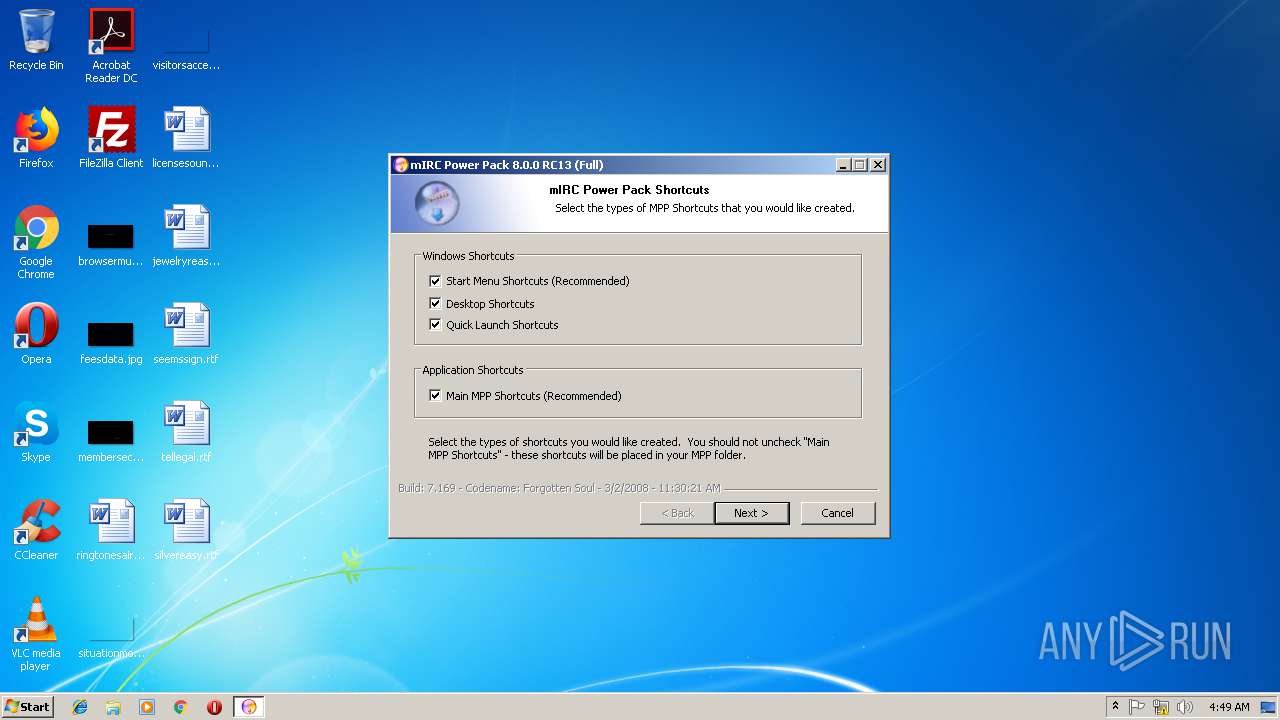Show hidden tray icons arrow
The height and width of the screenshot is (720, 1280).
coord(1115,707)
